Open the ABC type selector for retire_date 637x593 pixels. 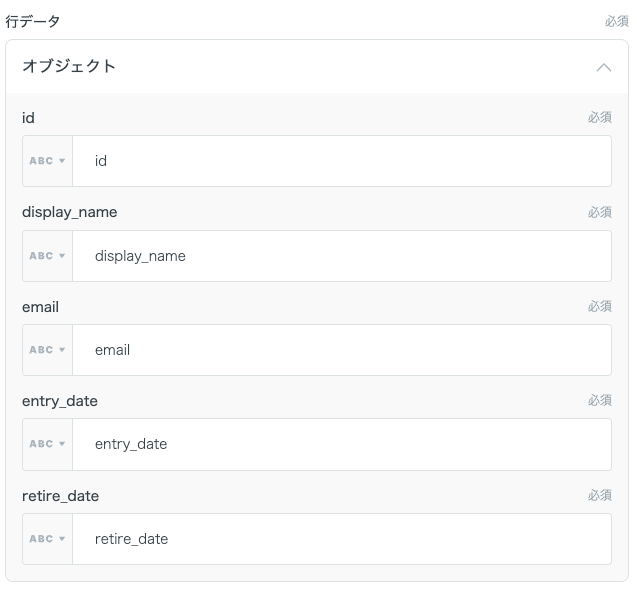tap(47, 539)
